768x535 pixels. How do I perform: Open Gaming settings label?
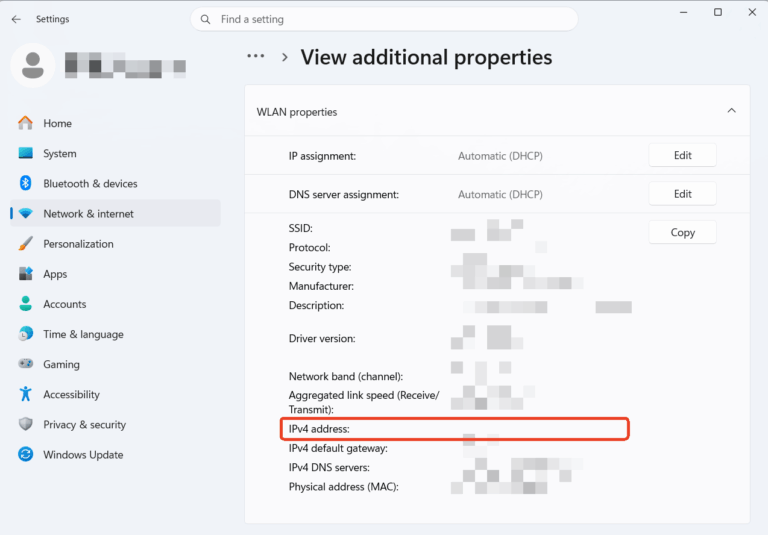point(61,365)
